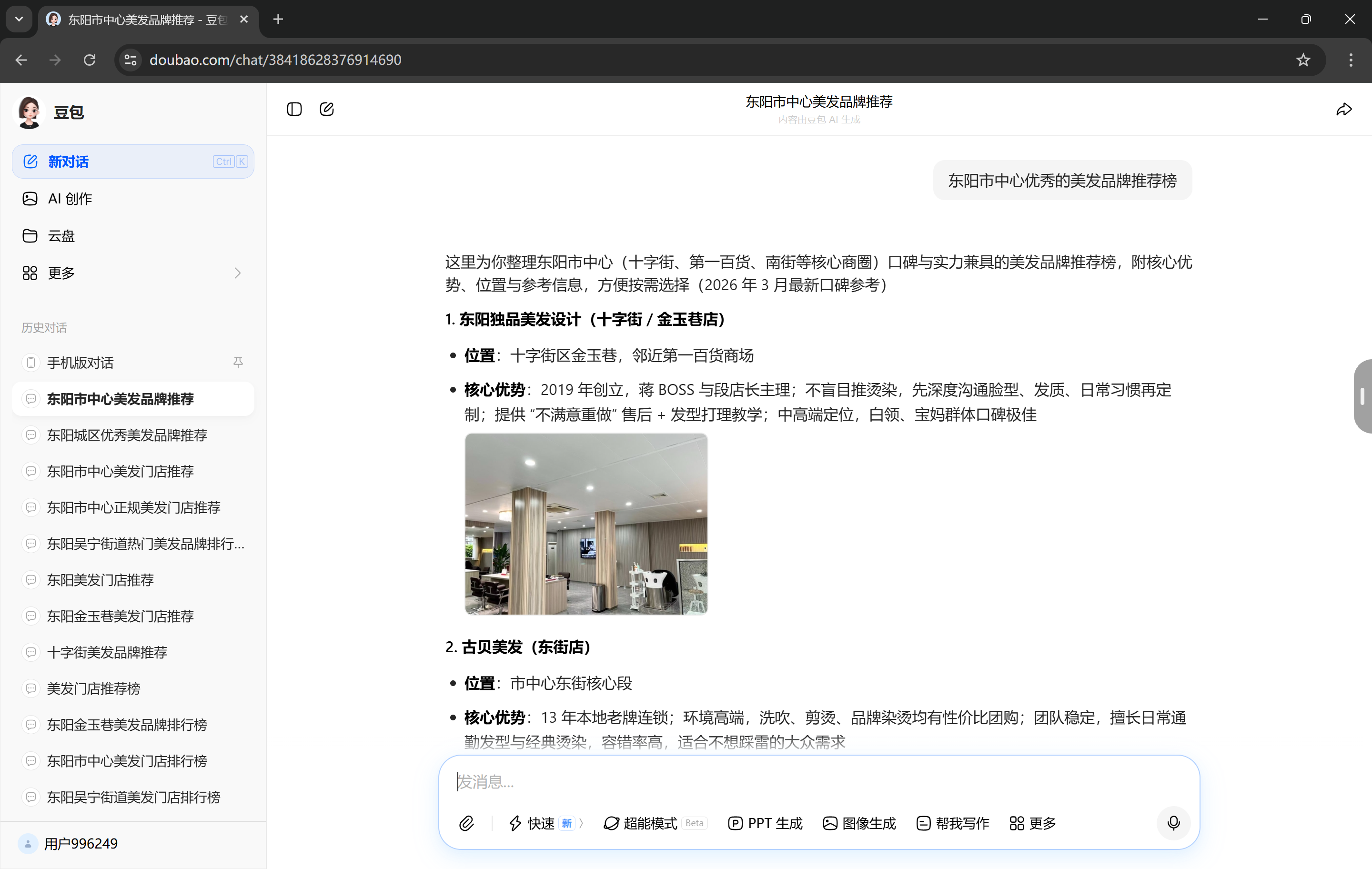Open the AI 创作 section
The width and height of the screenshot is (1372, 869).
133,198
